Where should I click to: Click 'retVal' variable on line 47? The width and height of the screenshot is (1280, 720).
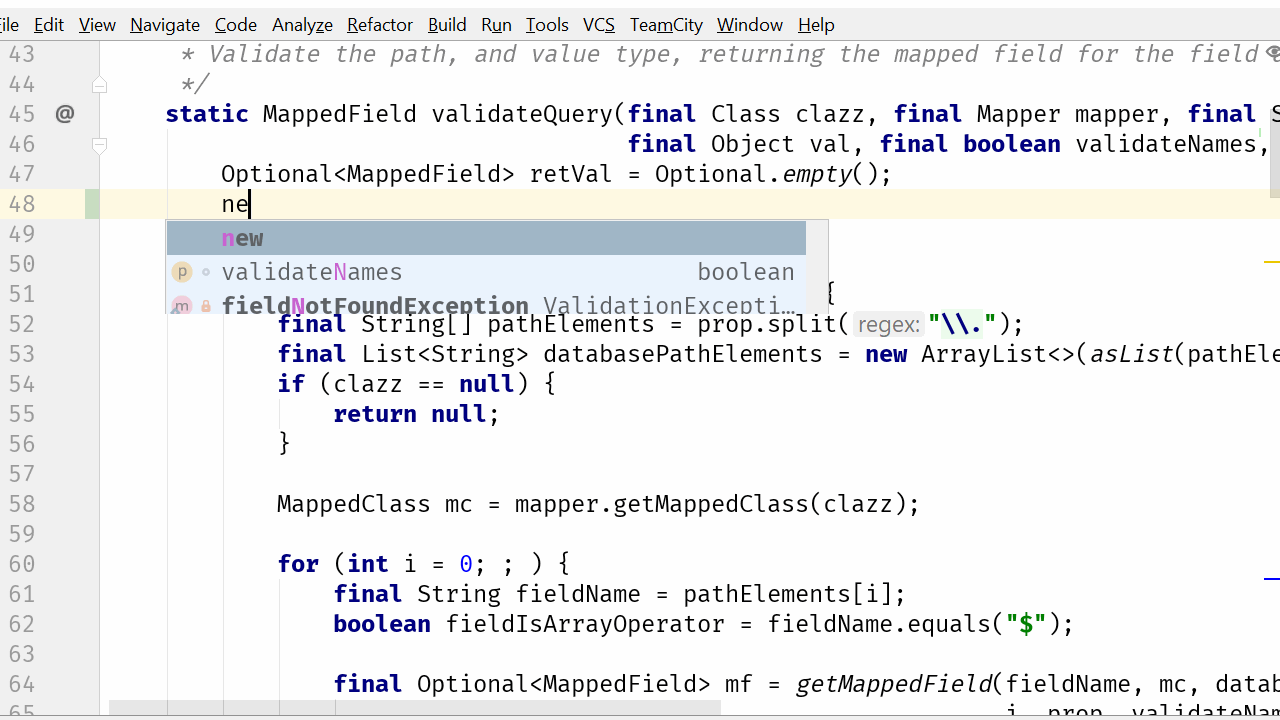pyautogui.click(x=571, y=174)
